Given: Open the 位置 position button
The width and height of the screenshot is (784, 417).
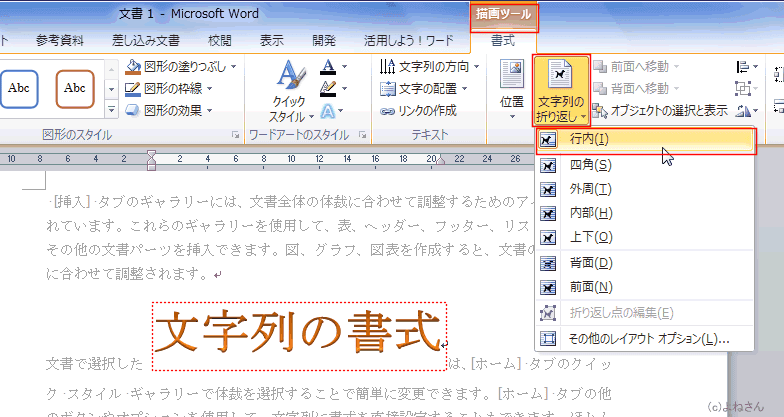Looking at the screenshot, I should point(512,86).
